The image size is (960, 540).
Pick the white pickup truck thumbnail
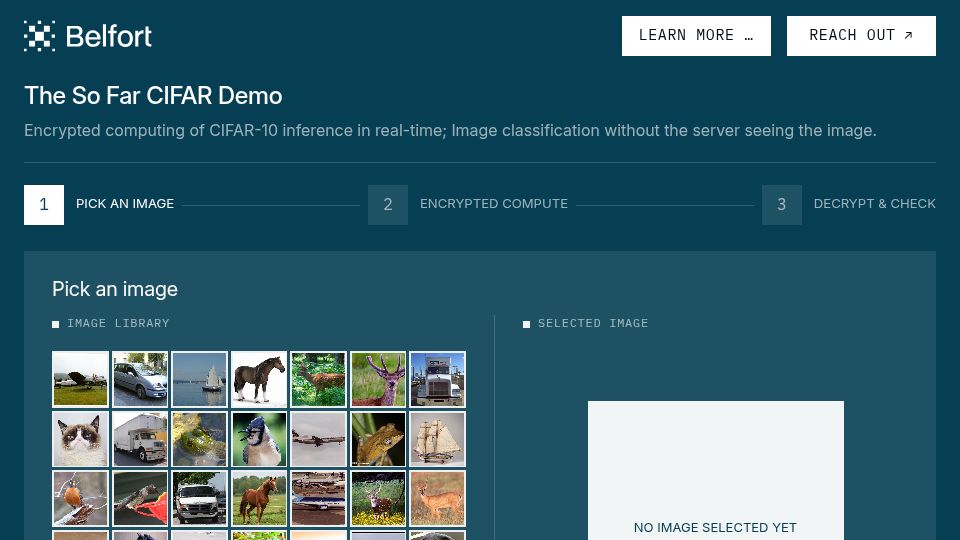[199, 498]
